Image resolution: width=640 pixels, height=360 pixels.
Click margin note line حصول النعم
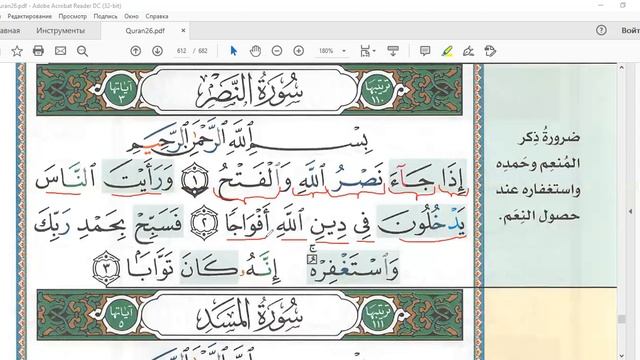pos(538,216)
